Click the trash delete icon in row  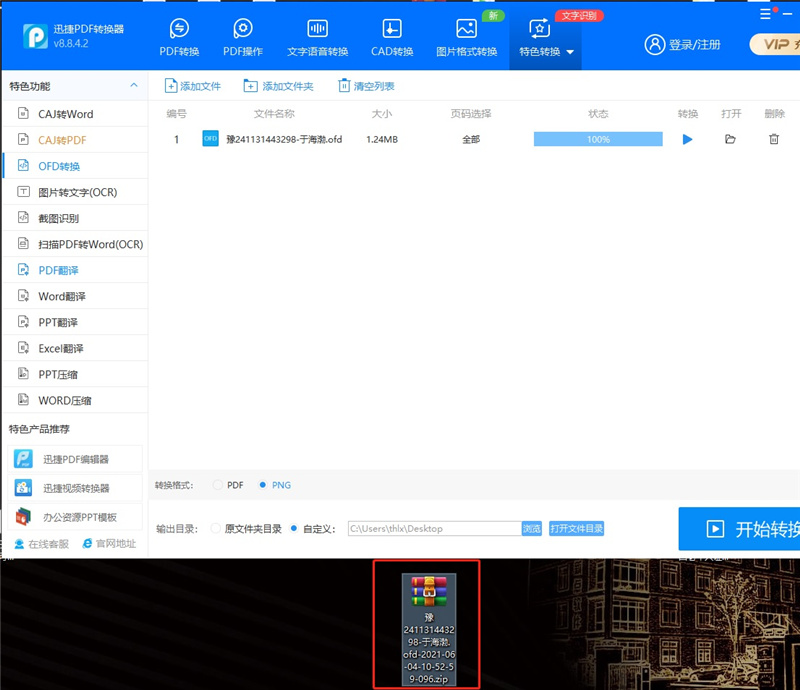(774, 139)
